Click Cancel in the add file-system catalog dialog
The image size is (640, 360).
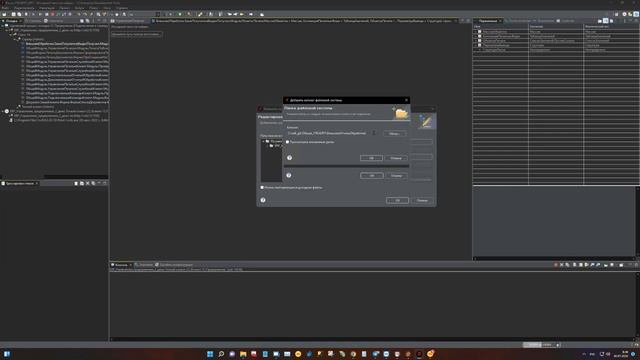396,158
